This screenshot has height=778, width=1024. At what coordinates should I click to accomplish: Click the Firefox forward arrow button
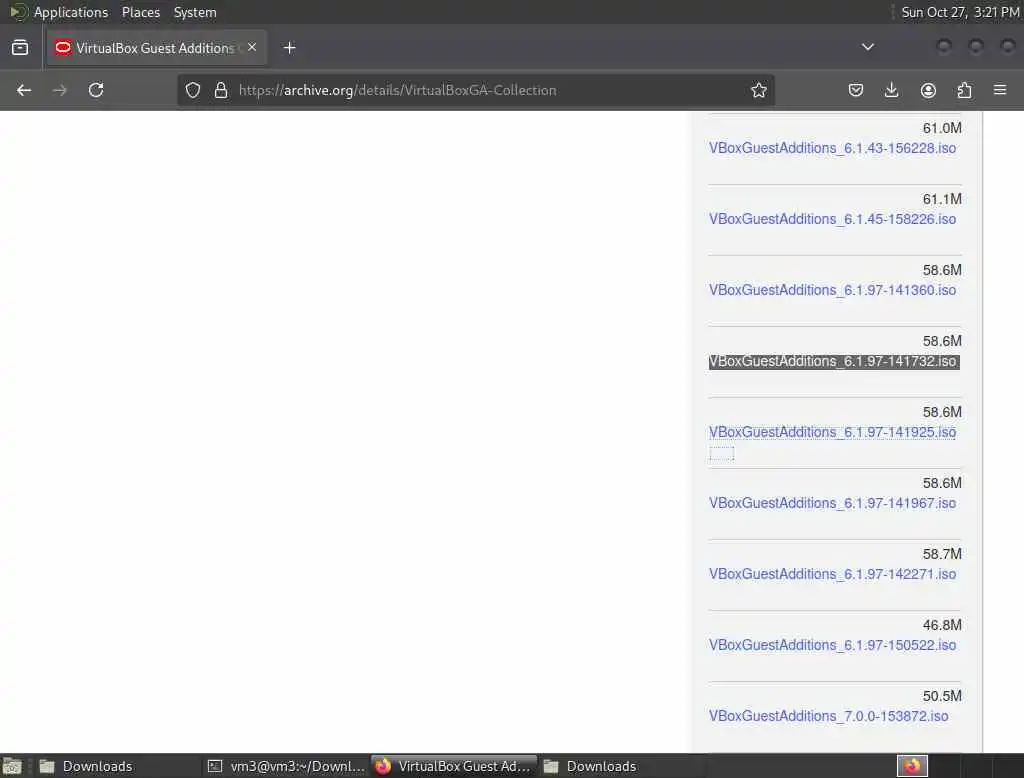[59, 90]
